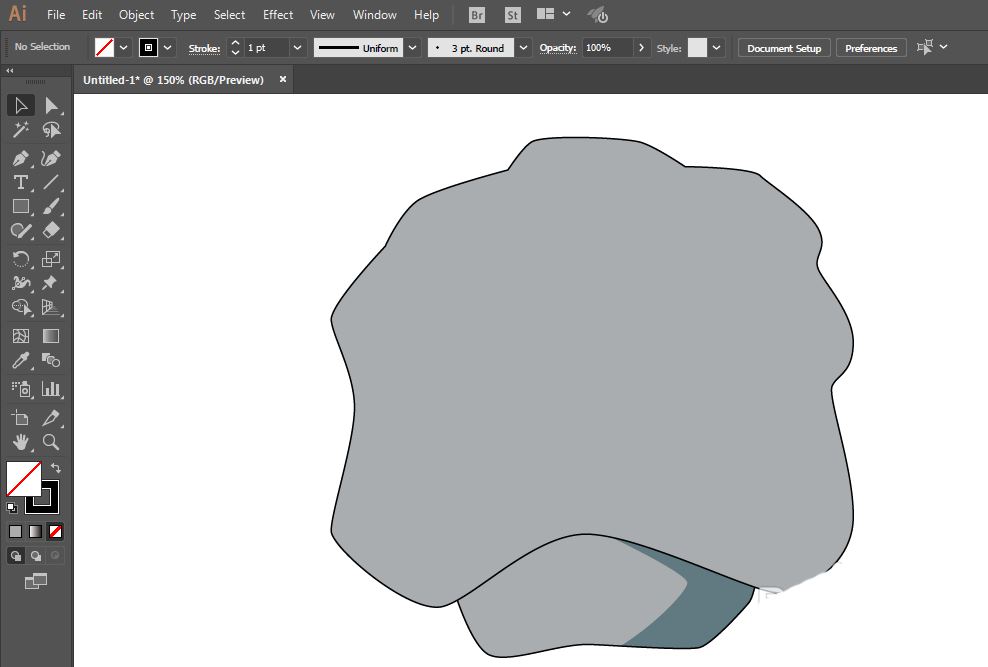This screenshot has width=988, height=667.
Task: Activate the Type tool
Action: click(x=20, y=182)
